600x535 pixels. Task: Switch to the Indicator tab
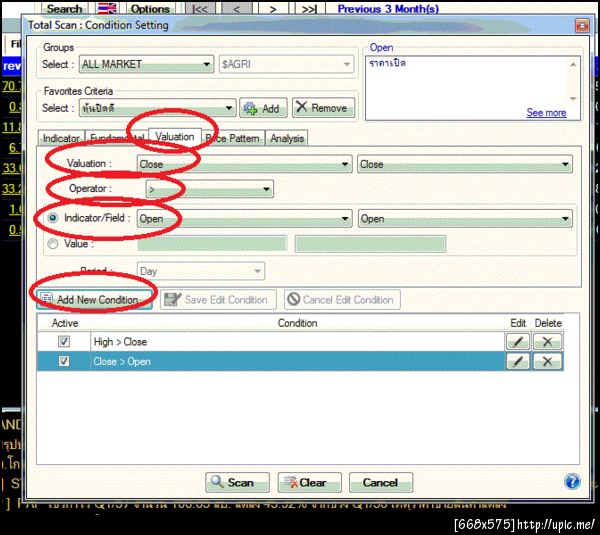click(x=61, y=138)
